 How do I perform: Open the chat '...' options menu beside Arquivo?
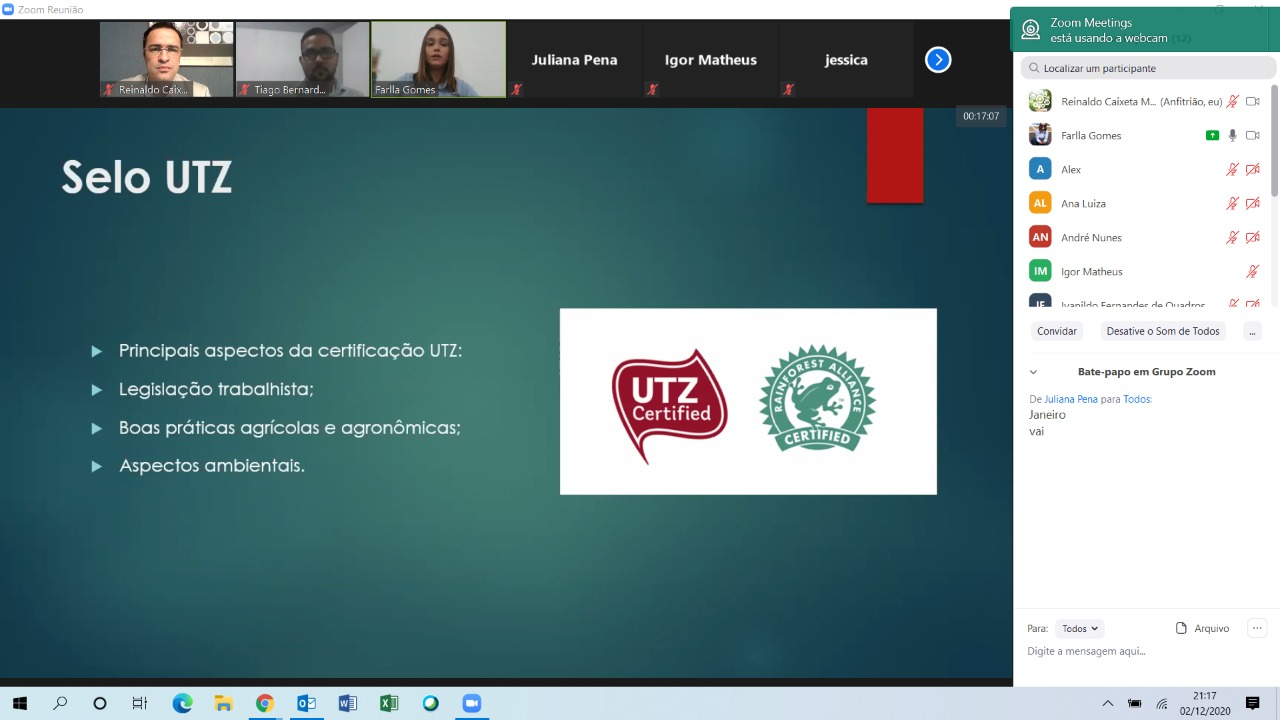click(1257, 628)
